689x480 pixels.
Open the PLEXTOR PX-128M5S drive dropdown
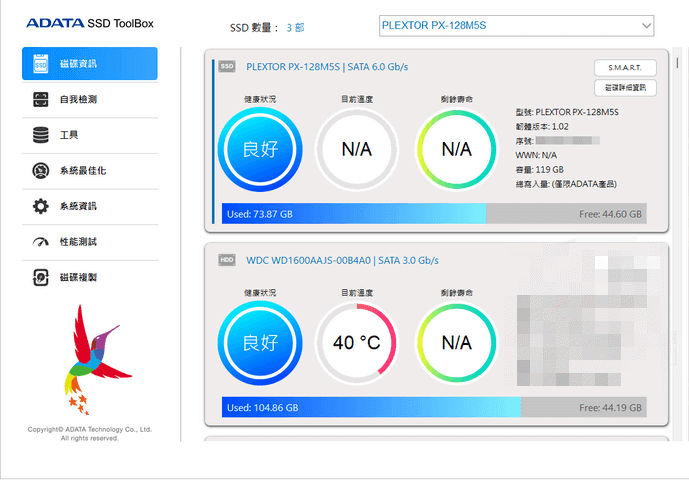pyautogui.click(x=516, y=25)
